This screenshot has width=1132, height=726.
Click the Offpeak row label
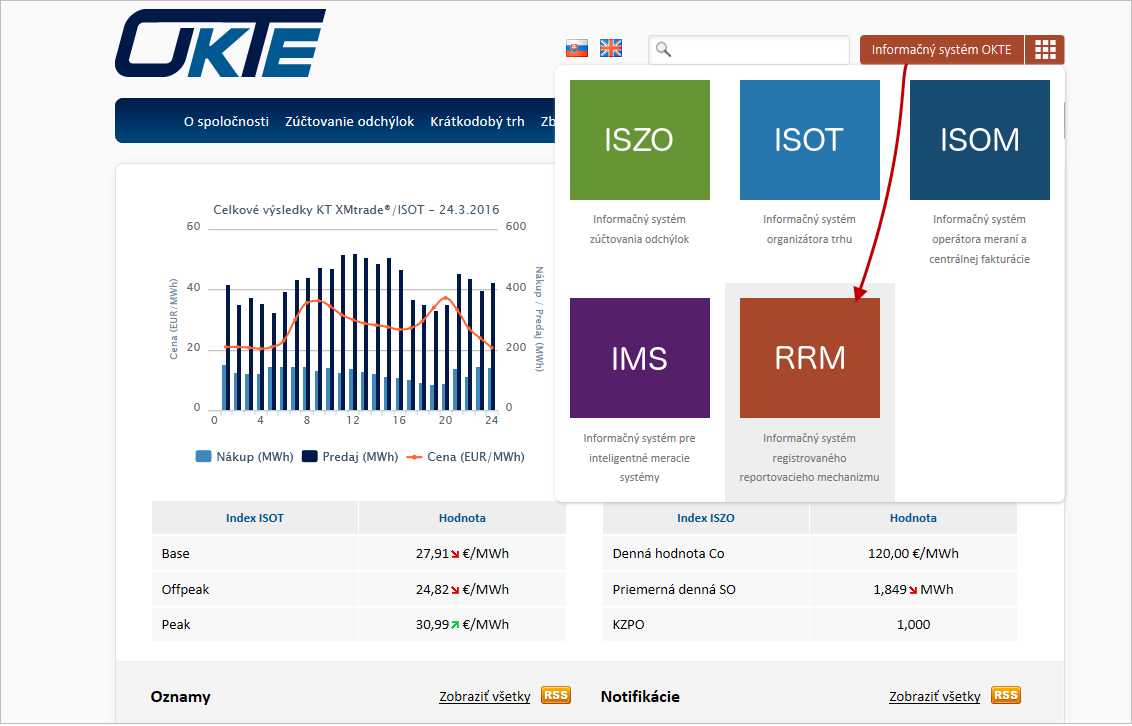[x=186, y=590]
